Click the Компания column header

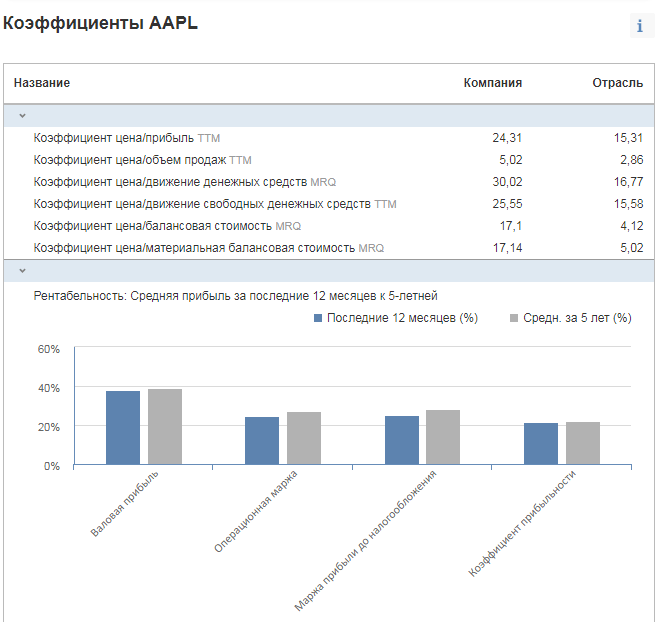tap(492, 83)
